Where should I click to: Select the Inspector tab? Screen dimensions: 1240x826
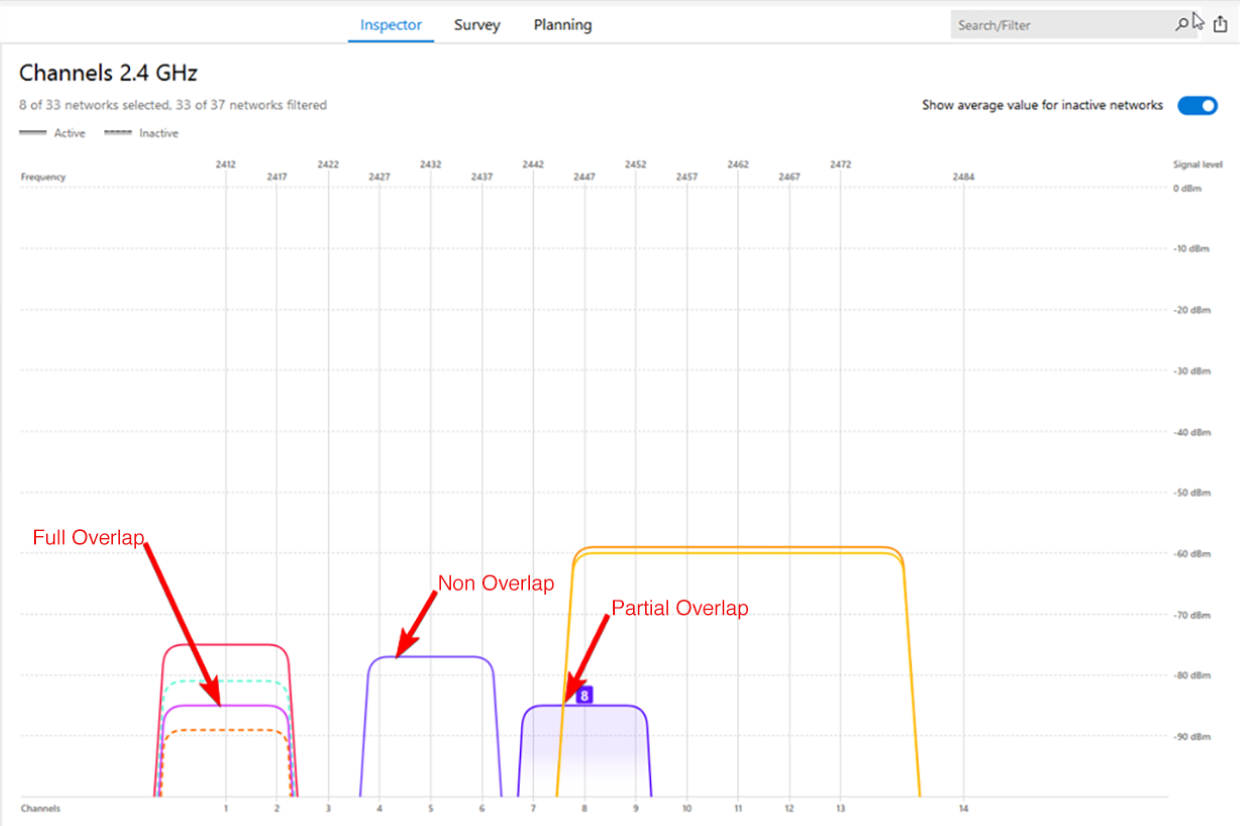coord(391,25)
